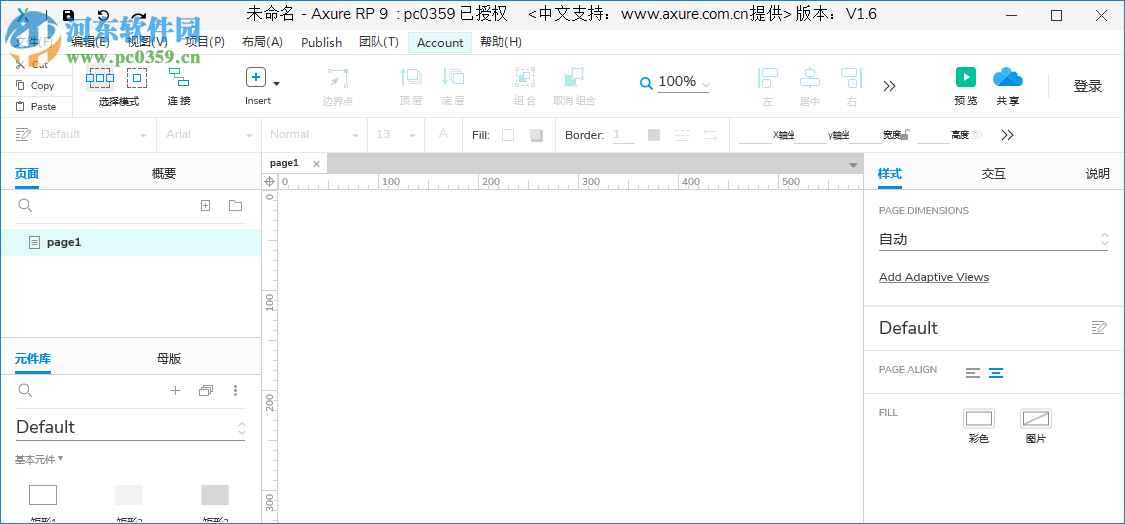Image resolution: width=1125 pixels, height=524 pixels.
Task: Click the widget library search icon
Action: [x=25, y=390]
